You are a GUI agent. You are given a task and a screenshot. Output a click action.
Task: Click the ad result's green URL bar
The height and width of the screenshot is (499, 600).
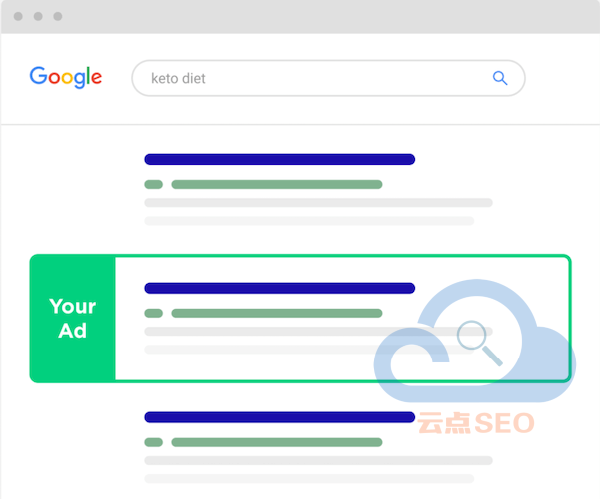tap(277, 313)
